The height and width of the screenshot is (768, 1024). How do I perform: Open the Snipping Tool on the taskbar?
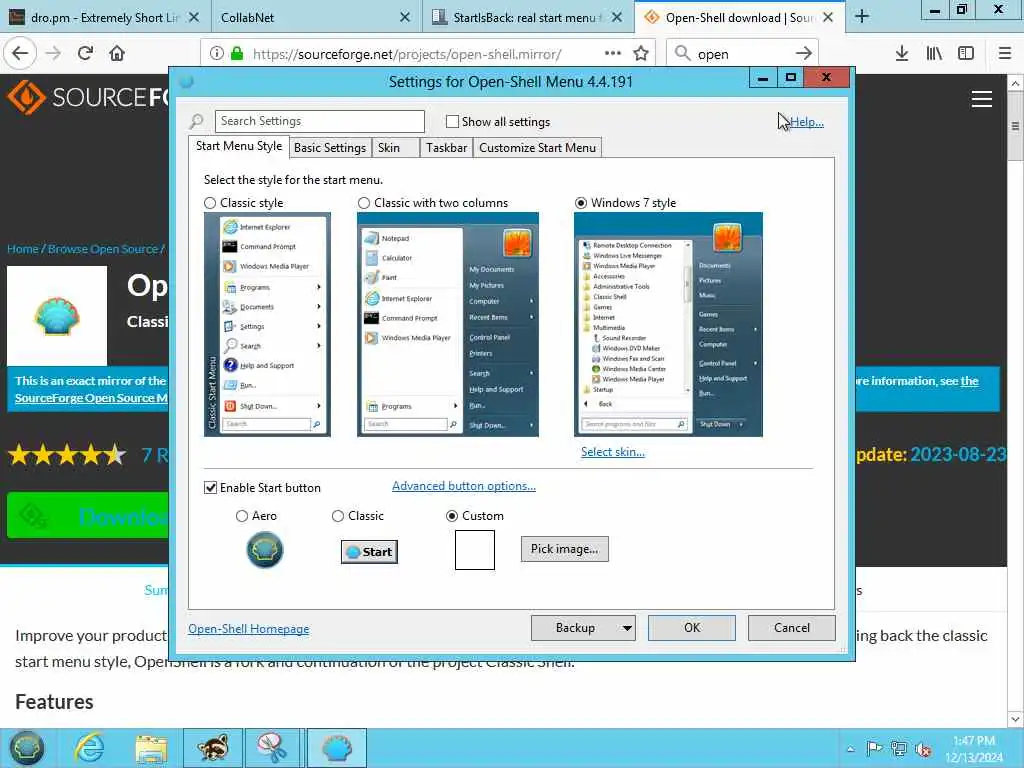[x=272, y=748]
